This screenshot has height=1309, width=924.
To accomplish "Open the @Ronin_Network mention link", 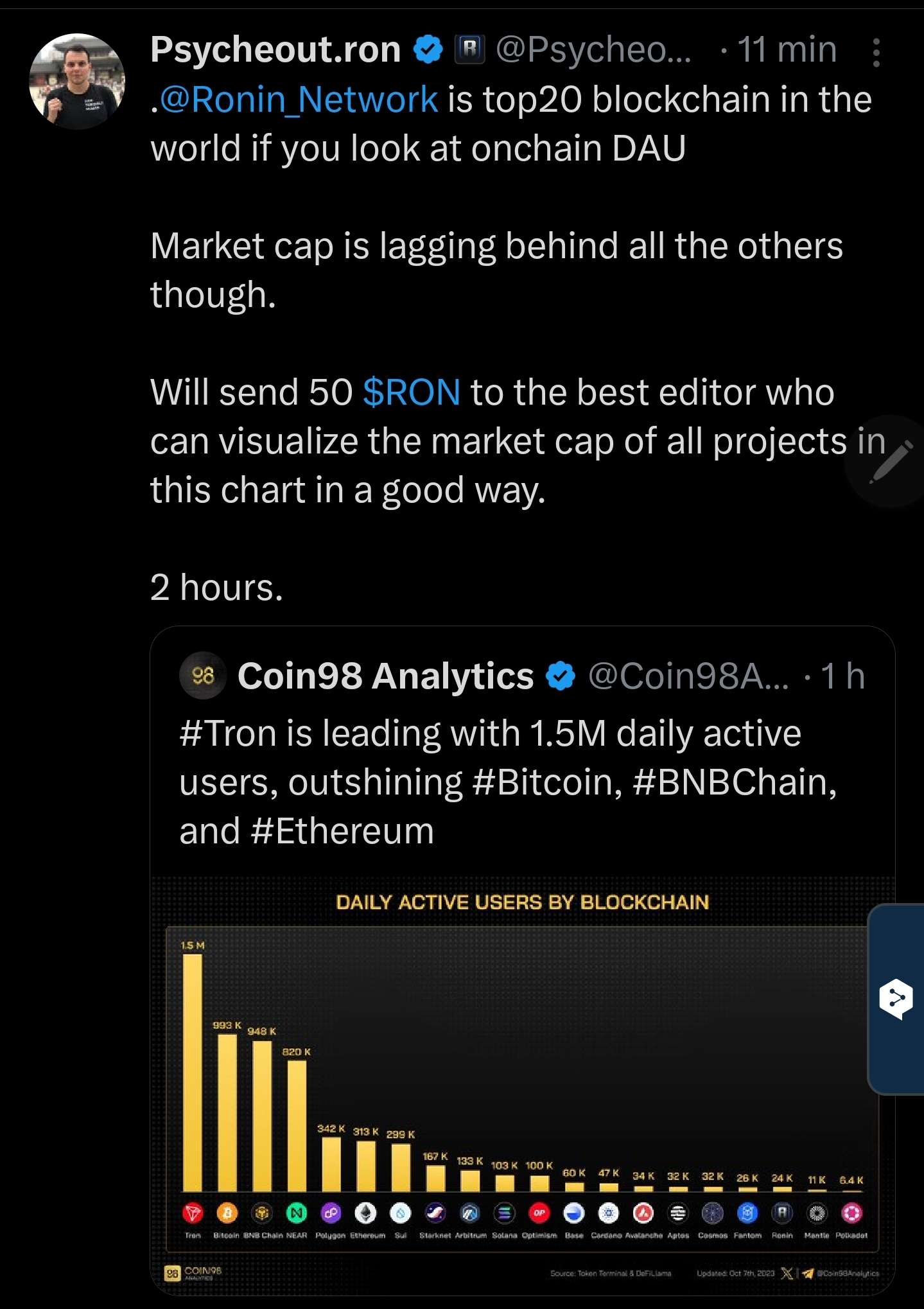I will pos(299,100).
